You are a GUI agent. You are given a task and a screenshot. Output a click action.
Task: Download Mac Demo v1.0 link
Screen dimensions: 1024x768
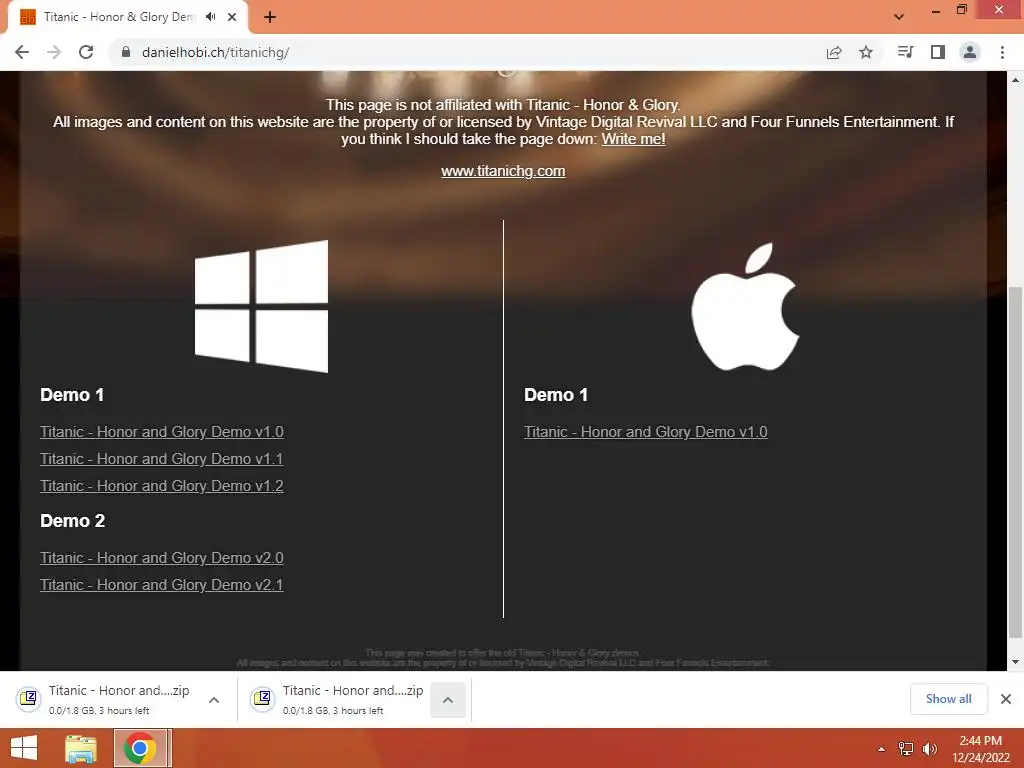645,432
